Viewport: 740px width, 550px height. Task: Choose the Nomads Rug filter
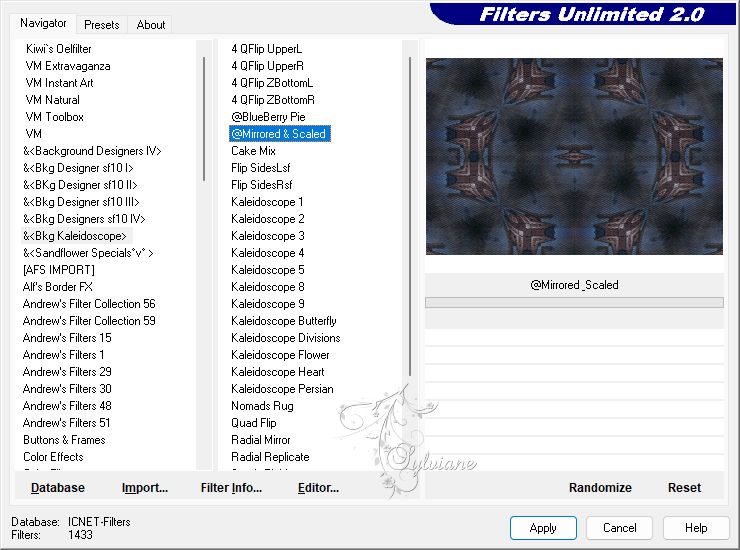click(262, 406)
